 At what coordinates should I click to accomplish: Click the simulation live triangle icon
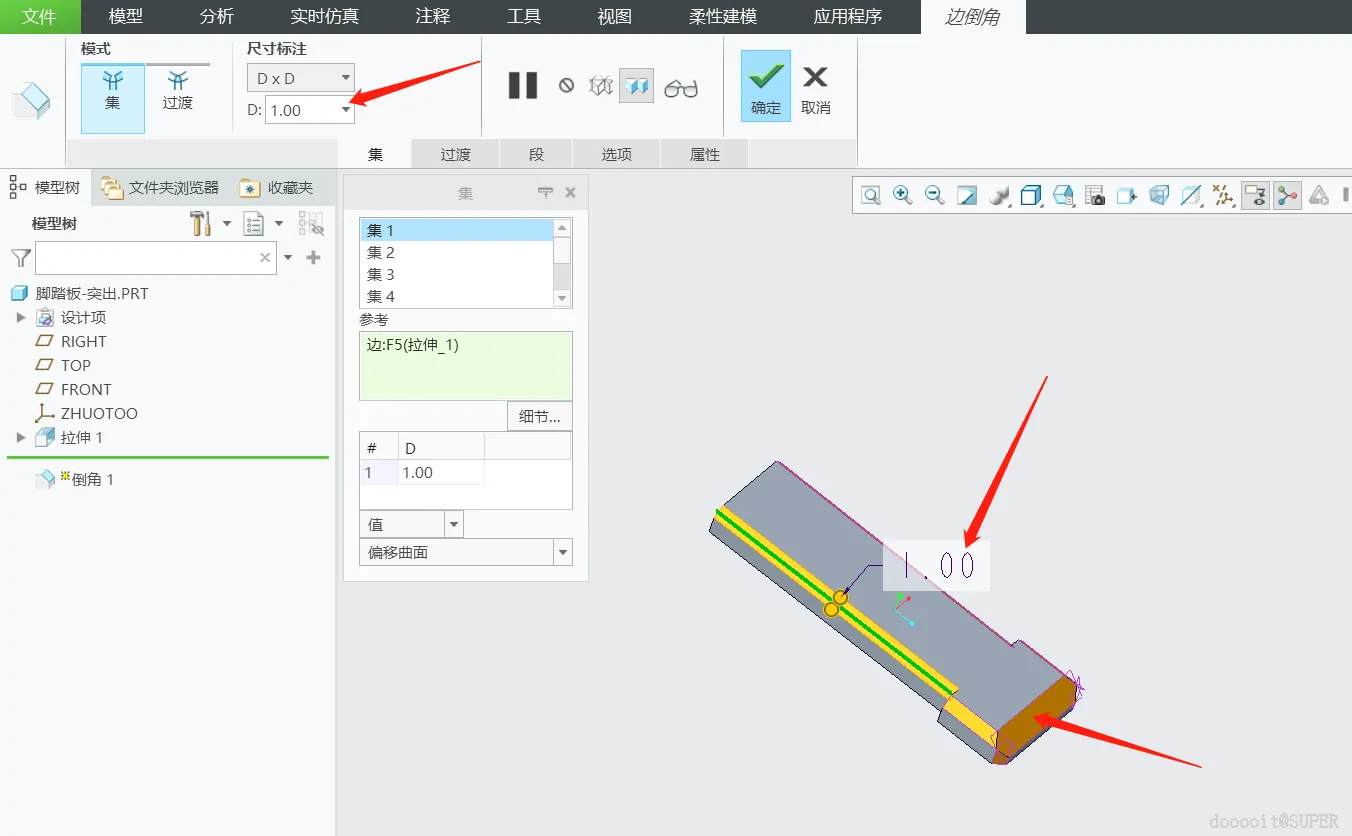(1319, 195)
